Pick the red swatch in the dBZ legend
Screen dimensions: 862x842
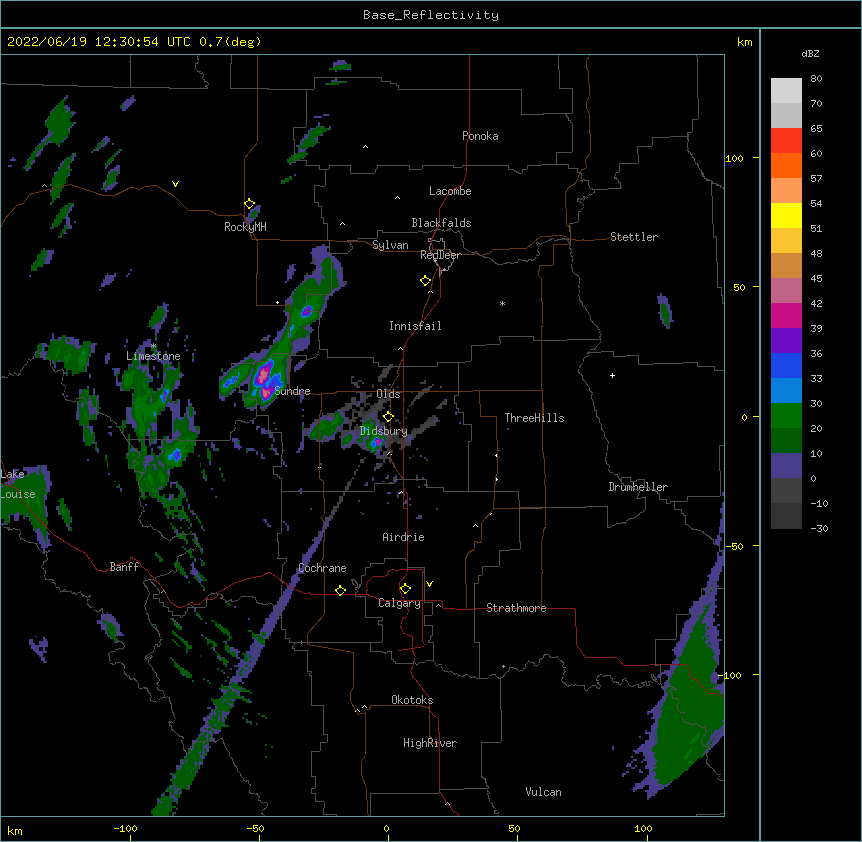(786, 140)
